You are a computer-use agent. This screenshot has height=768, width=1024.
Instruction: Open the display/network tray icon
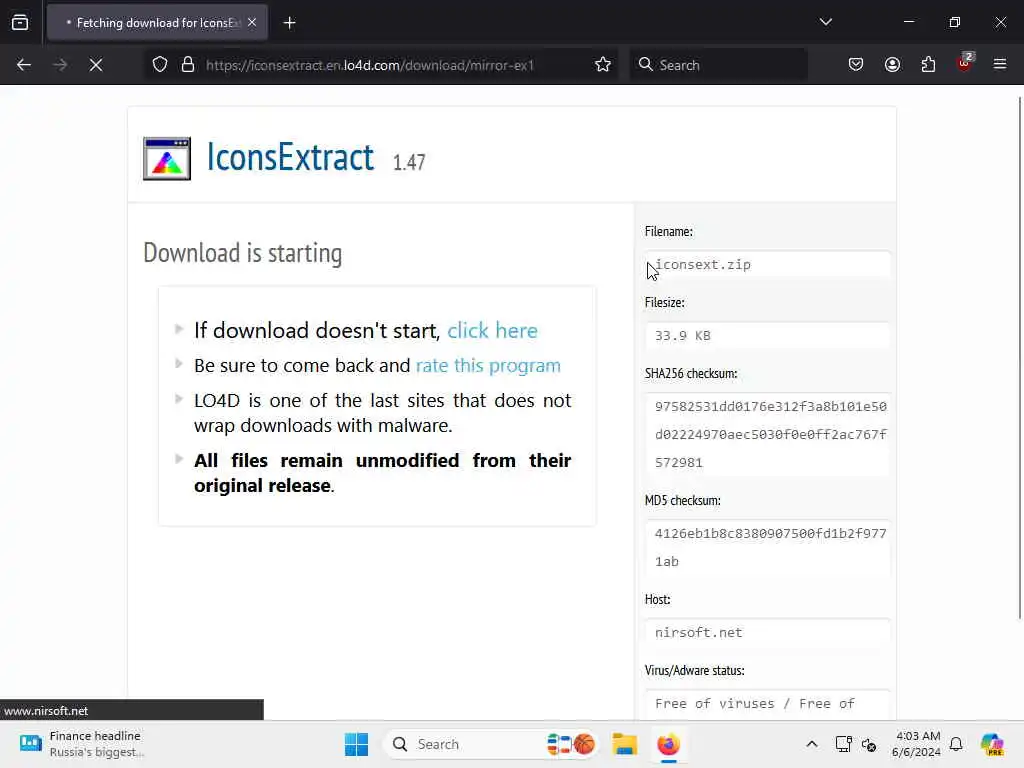(x=844, y=744)
